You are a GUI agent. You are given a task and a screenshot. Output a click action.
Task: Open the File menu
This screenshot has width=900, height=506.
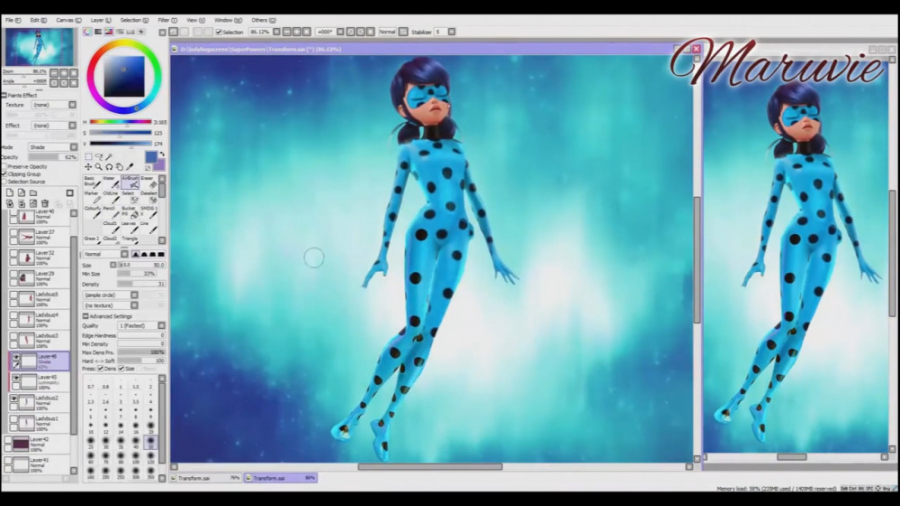pos(13,20)
